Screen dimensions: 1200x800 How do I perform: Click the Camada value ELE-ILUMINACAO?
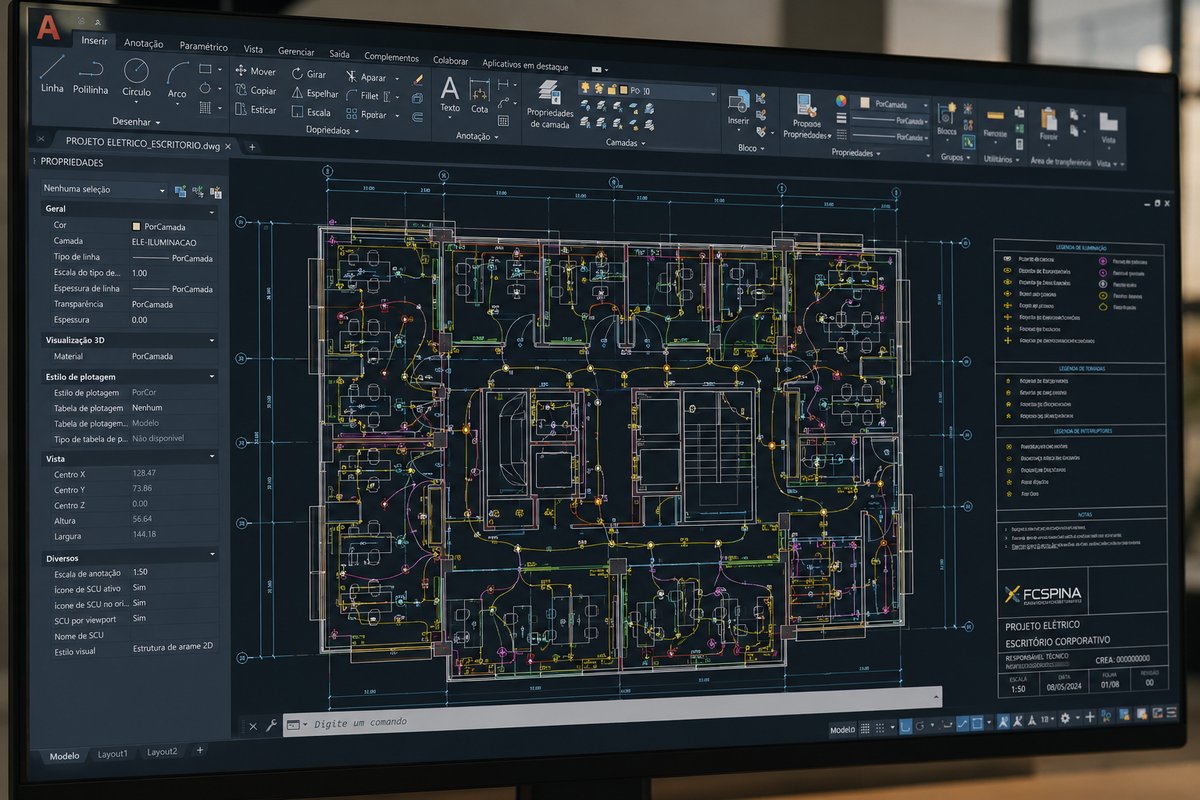pos(164,242)
